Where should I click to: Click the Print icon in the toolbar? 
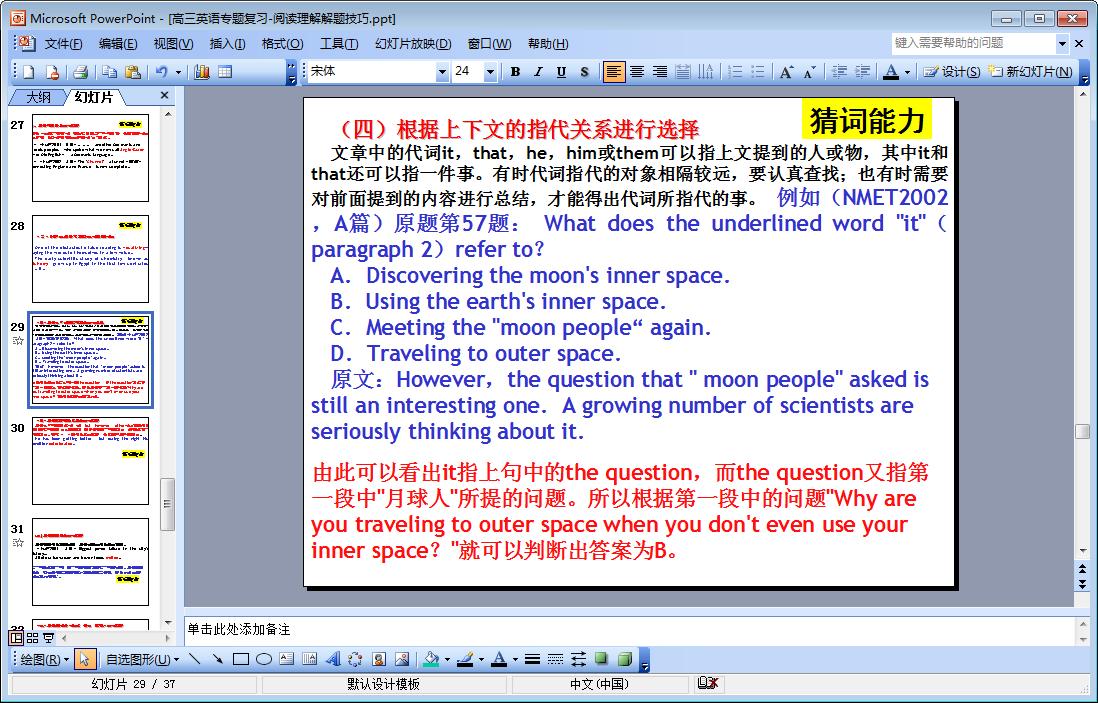pyautogui.click(x=80, y=72)
